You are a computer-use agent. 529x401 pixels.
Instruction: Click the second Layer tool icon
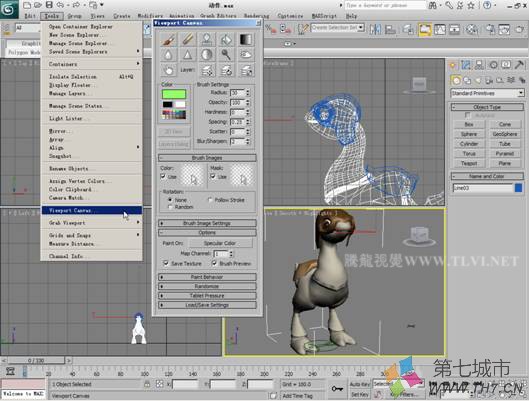pyautogui.click(x=226, y=70)
